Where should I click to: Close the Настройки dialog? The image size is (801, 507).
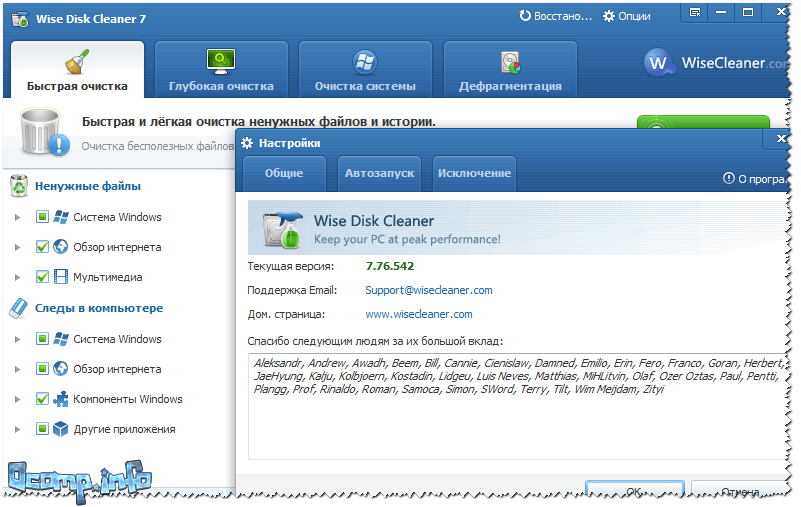781,139
